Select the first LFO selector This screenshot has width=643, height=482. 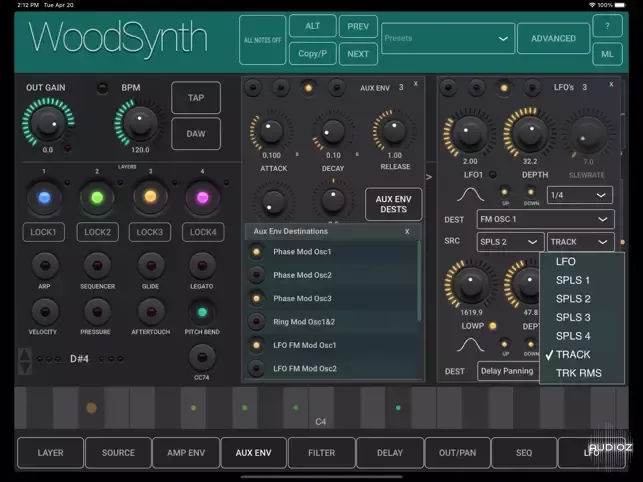click(448, 88)
